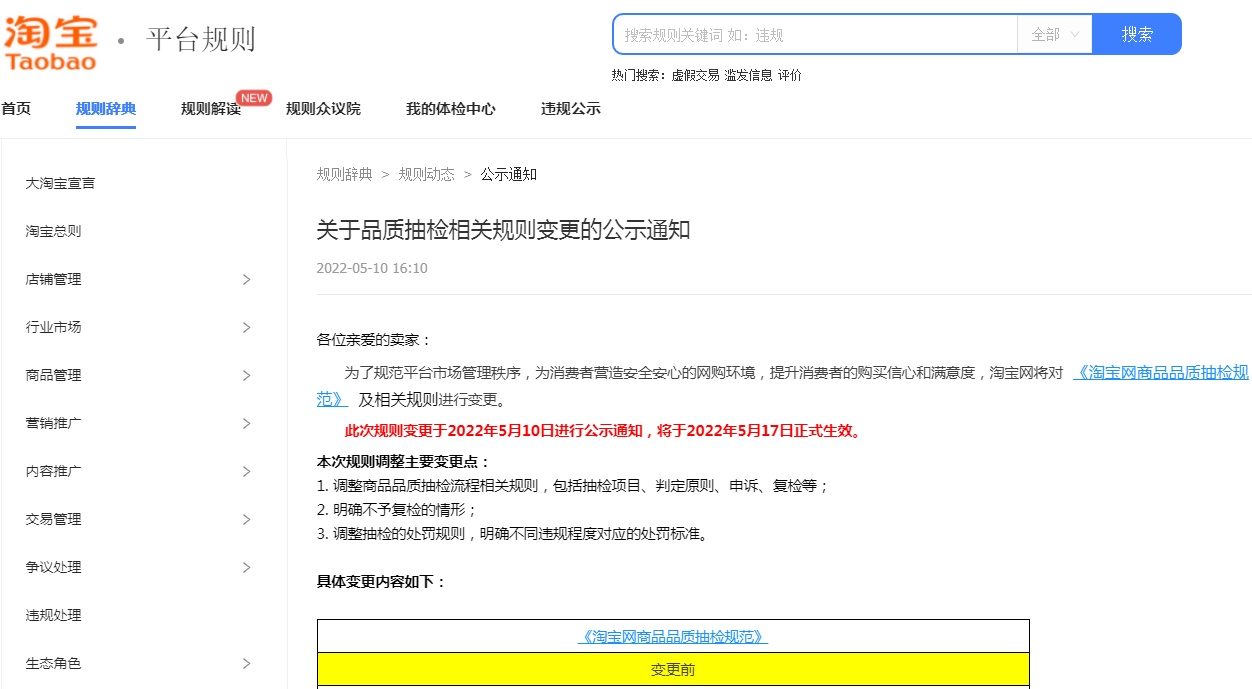This screenshot has height=689, width=1252.
Task: Expand the 生态角色 sidebar chevron
Action: (x=247, y=663)
